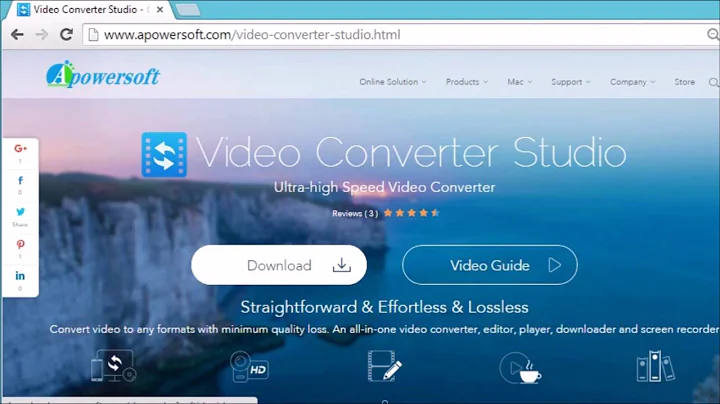Click the HD camcorder feature icon

(249, 366)
